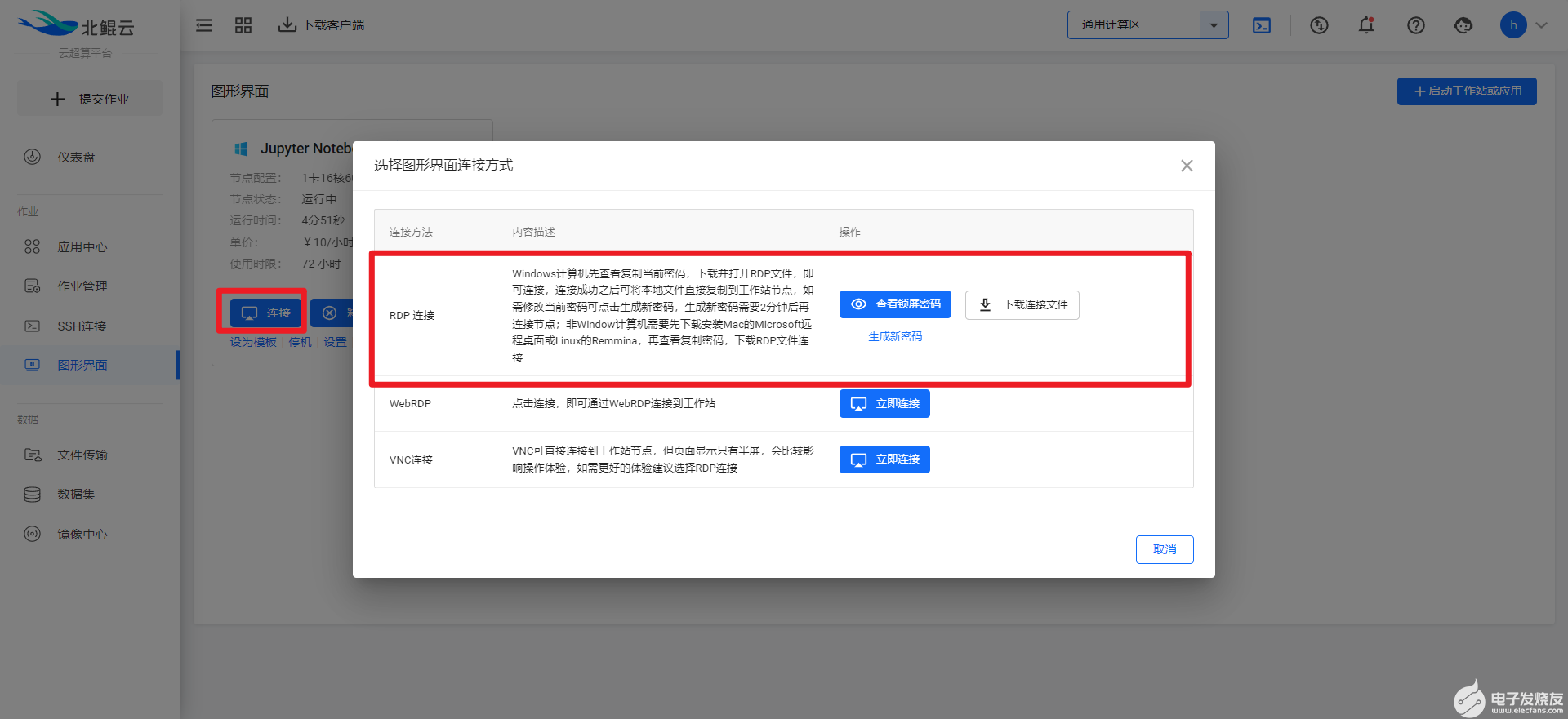Click 查看锁屏密码 button
The image size is (1568, 719).
coord(895,304)
